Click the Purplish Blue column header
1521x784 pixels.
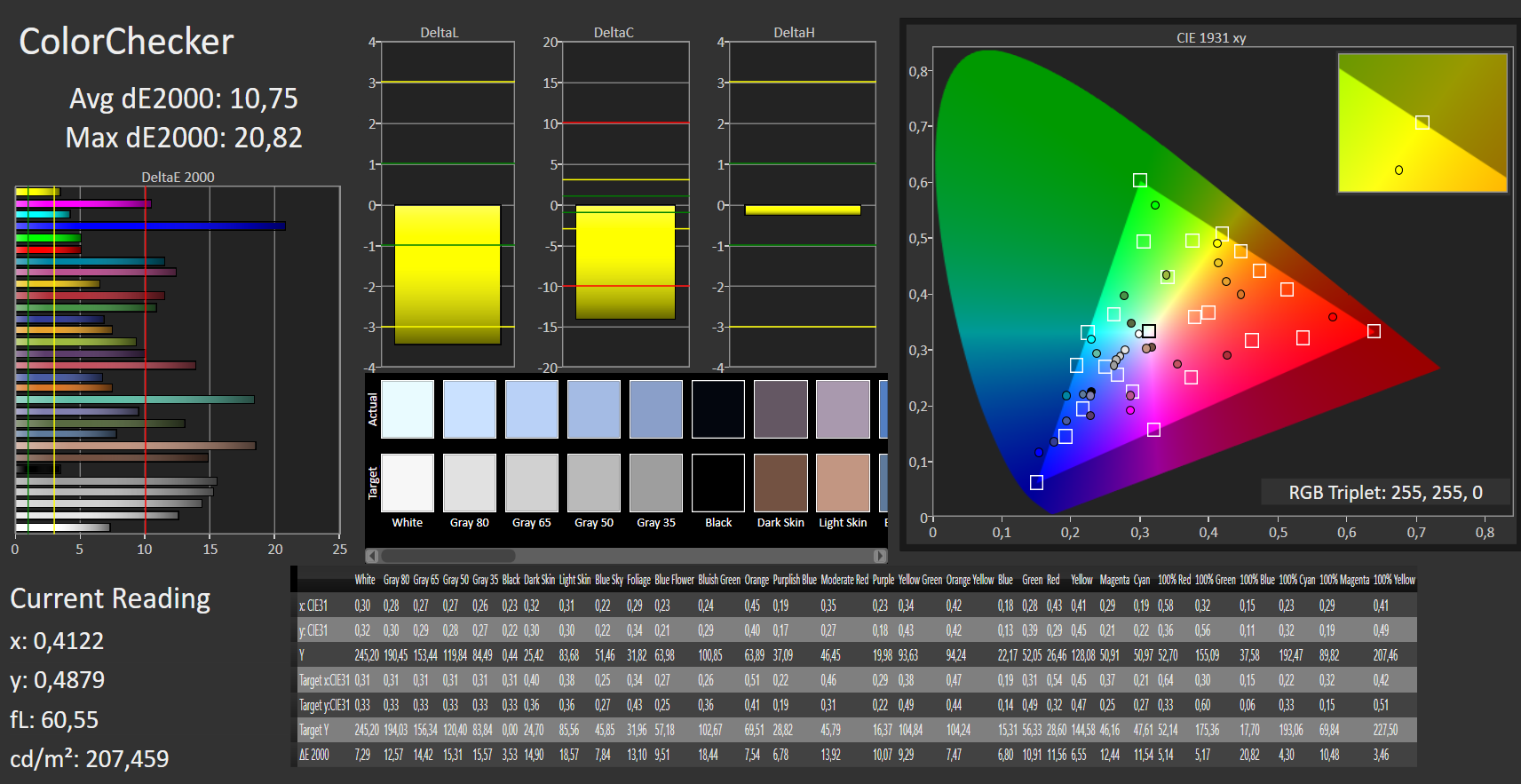pos(795,580)
